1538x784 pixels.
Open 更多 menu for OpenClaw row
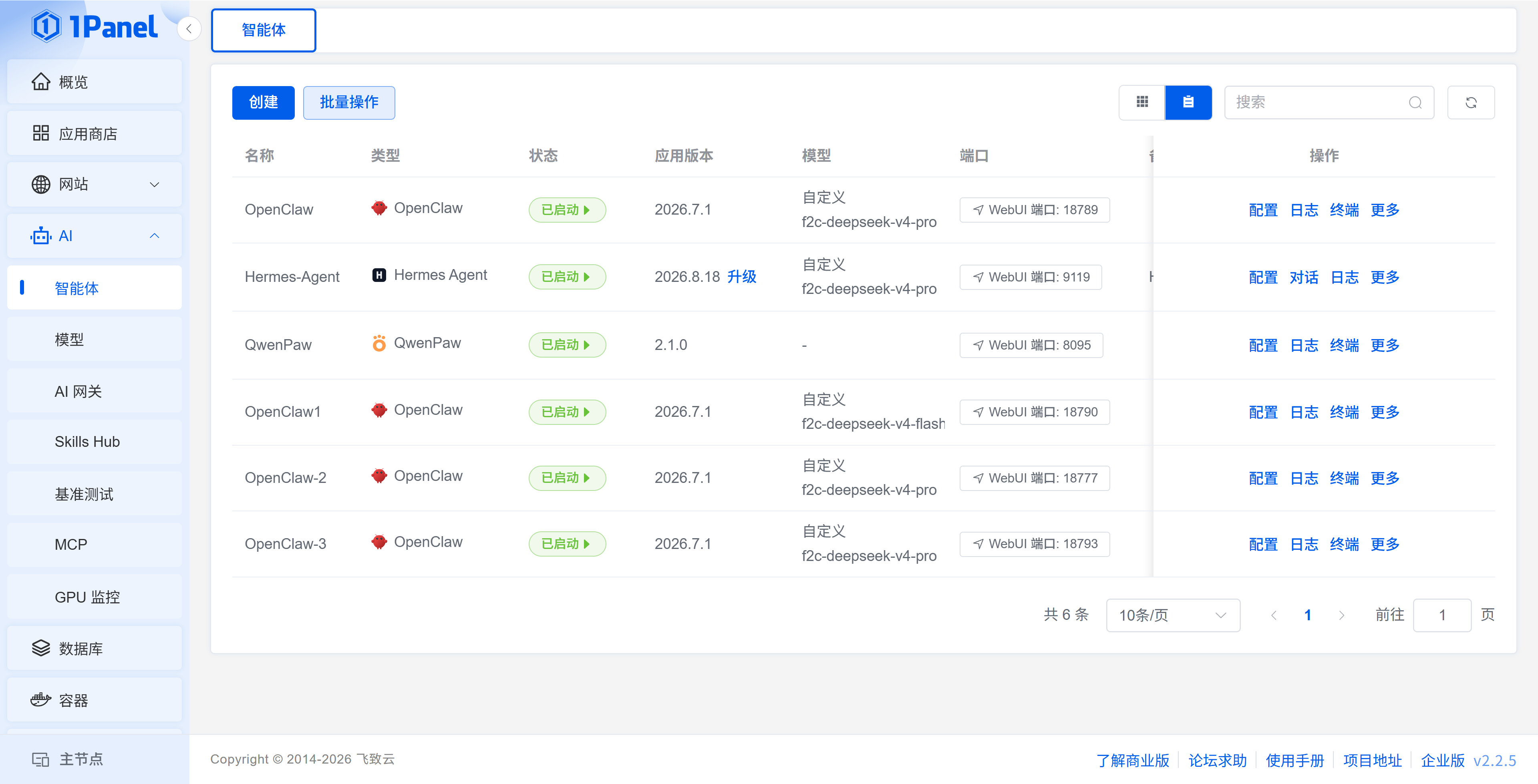(1385, 210)
